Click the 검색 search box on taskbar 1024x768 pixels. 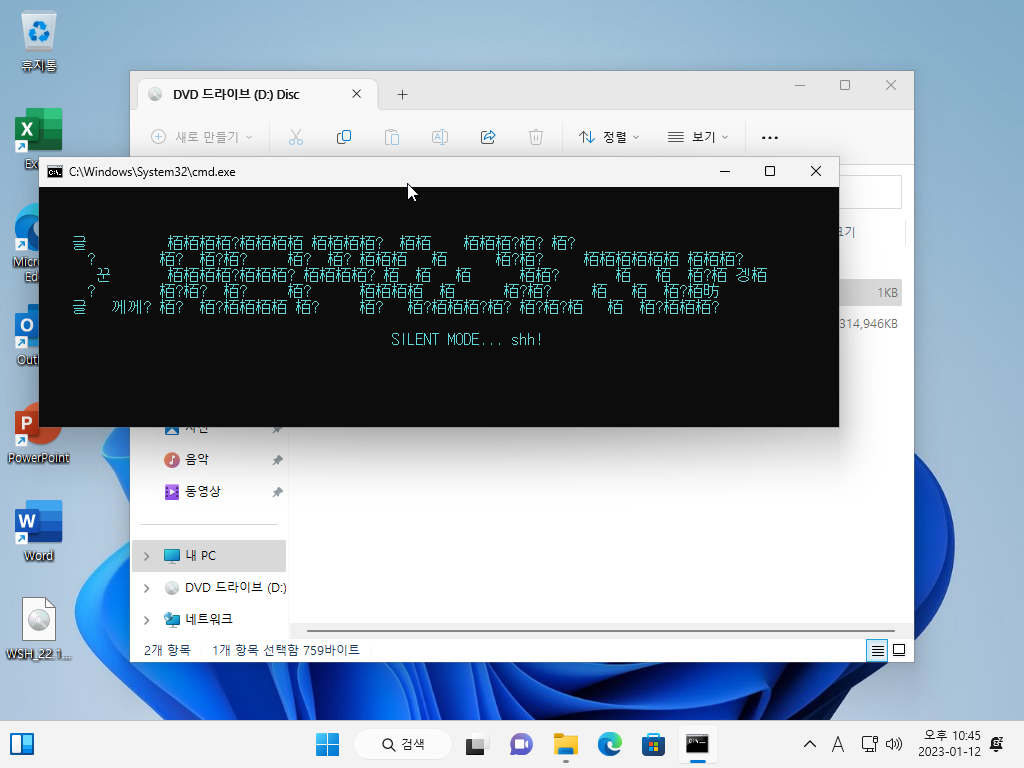tap(403, 744)
